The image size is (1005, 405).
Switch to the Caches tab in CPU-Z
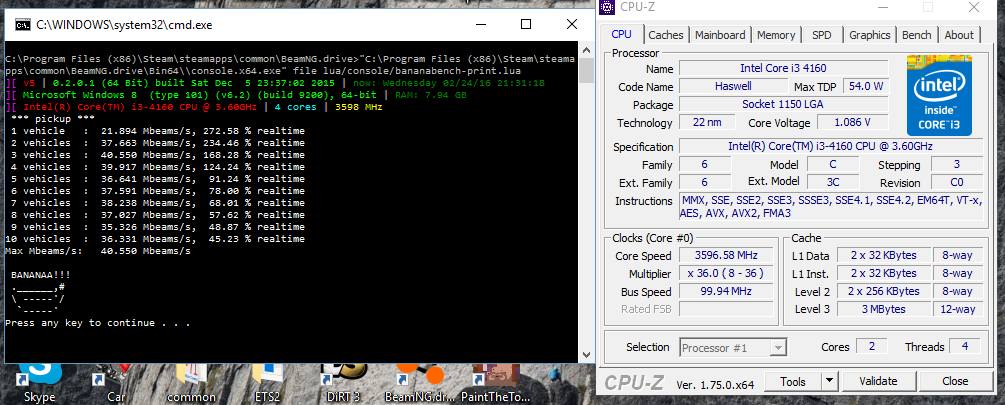[666, 35]
